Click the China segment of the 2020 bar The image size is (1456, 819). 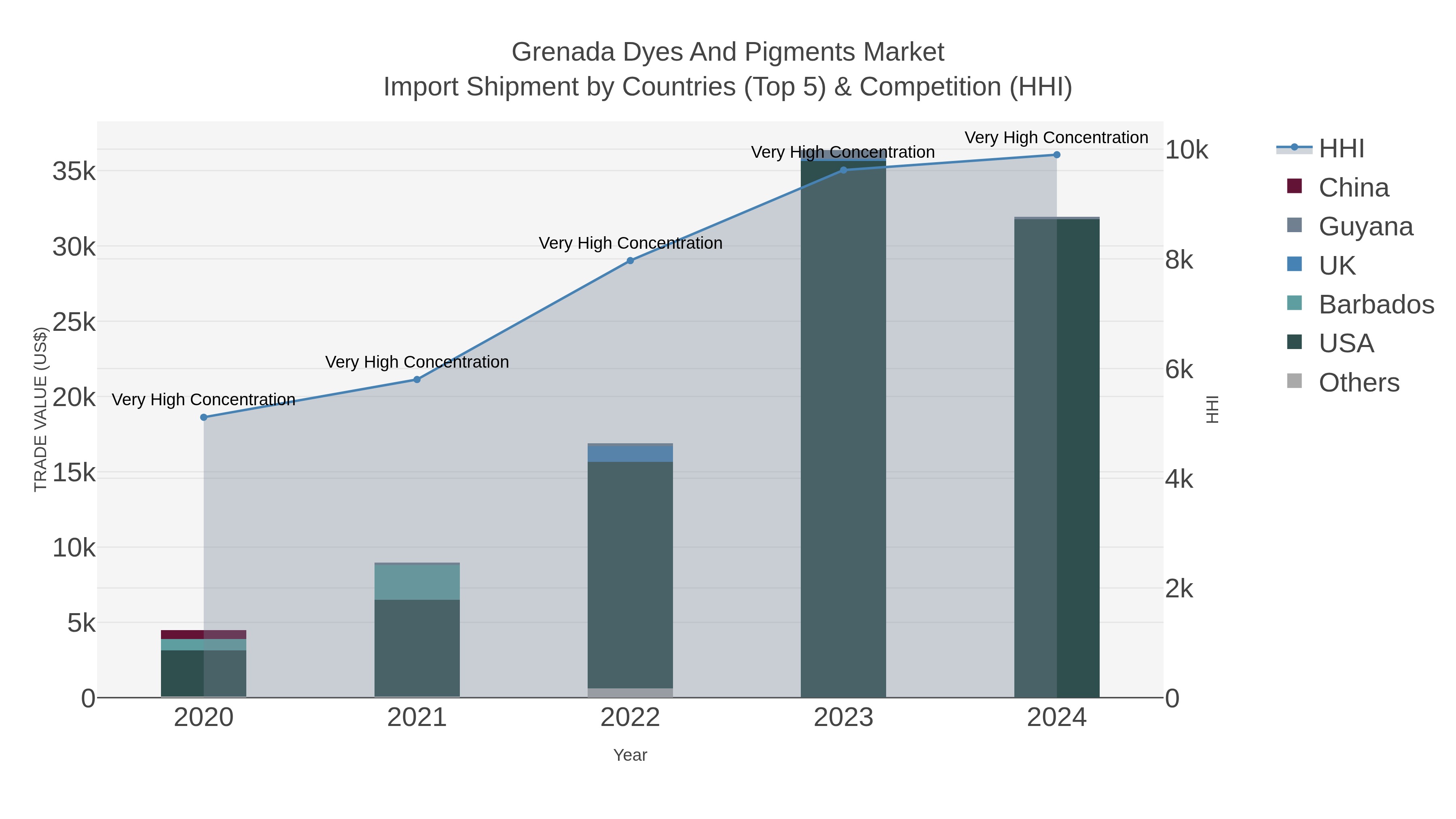203,635
